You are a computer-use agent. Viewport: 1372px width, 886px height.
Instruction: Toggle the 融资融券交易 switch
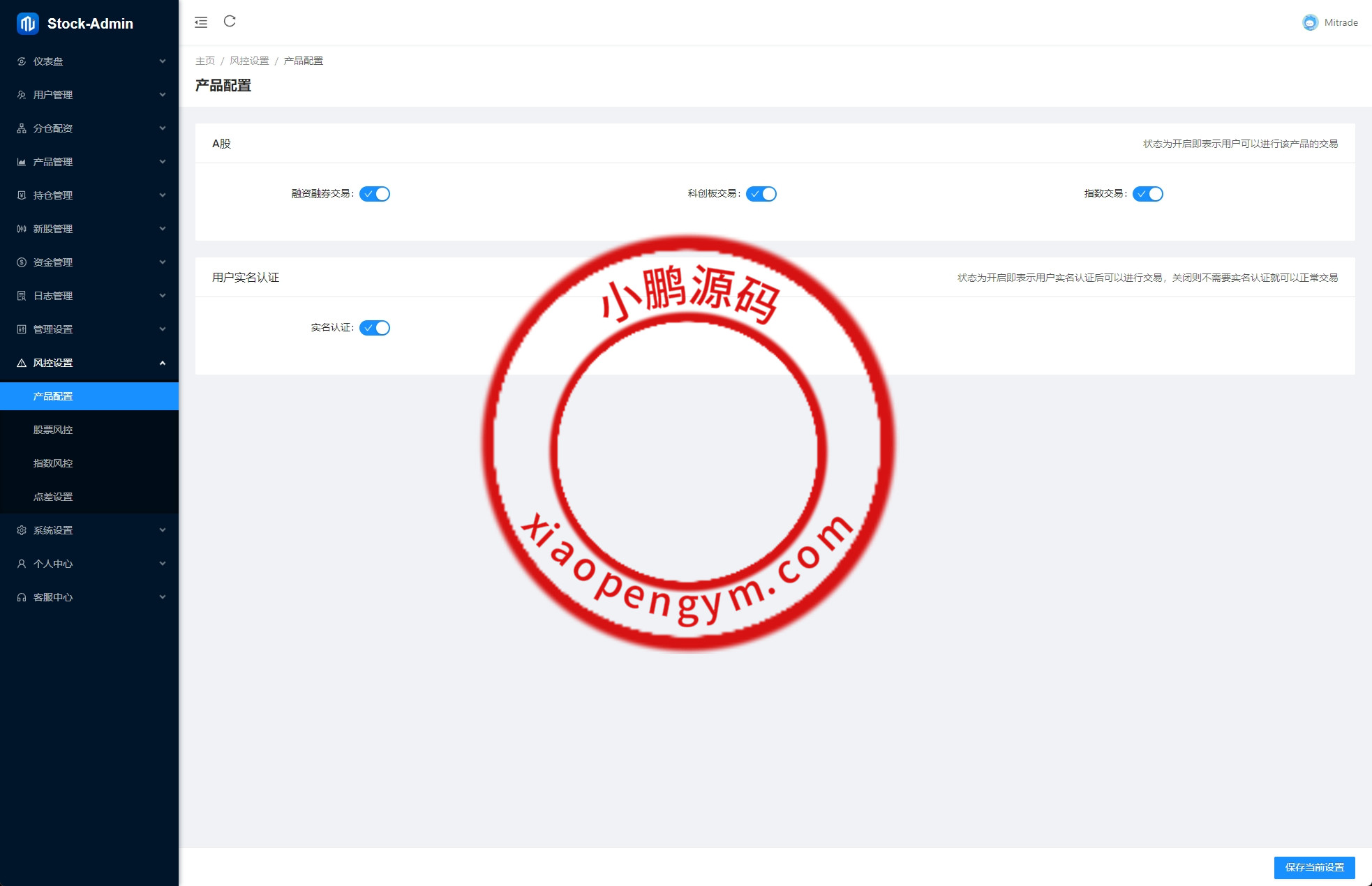[x=375, y=194]
